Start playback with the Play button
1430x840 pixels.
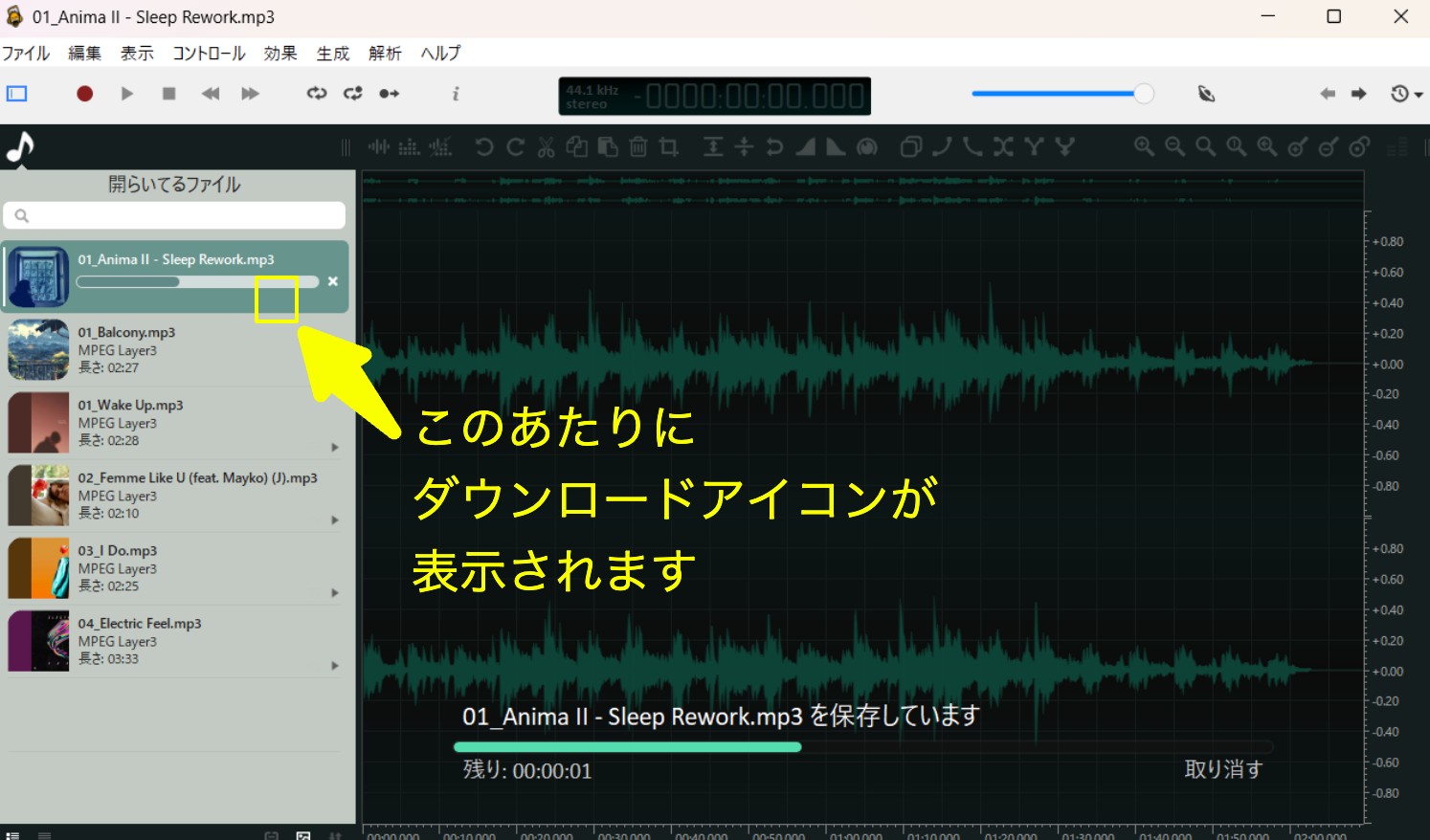point(126,93)
